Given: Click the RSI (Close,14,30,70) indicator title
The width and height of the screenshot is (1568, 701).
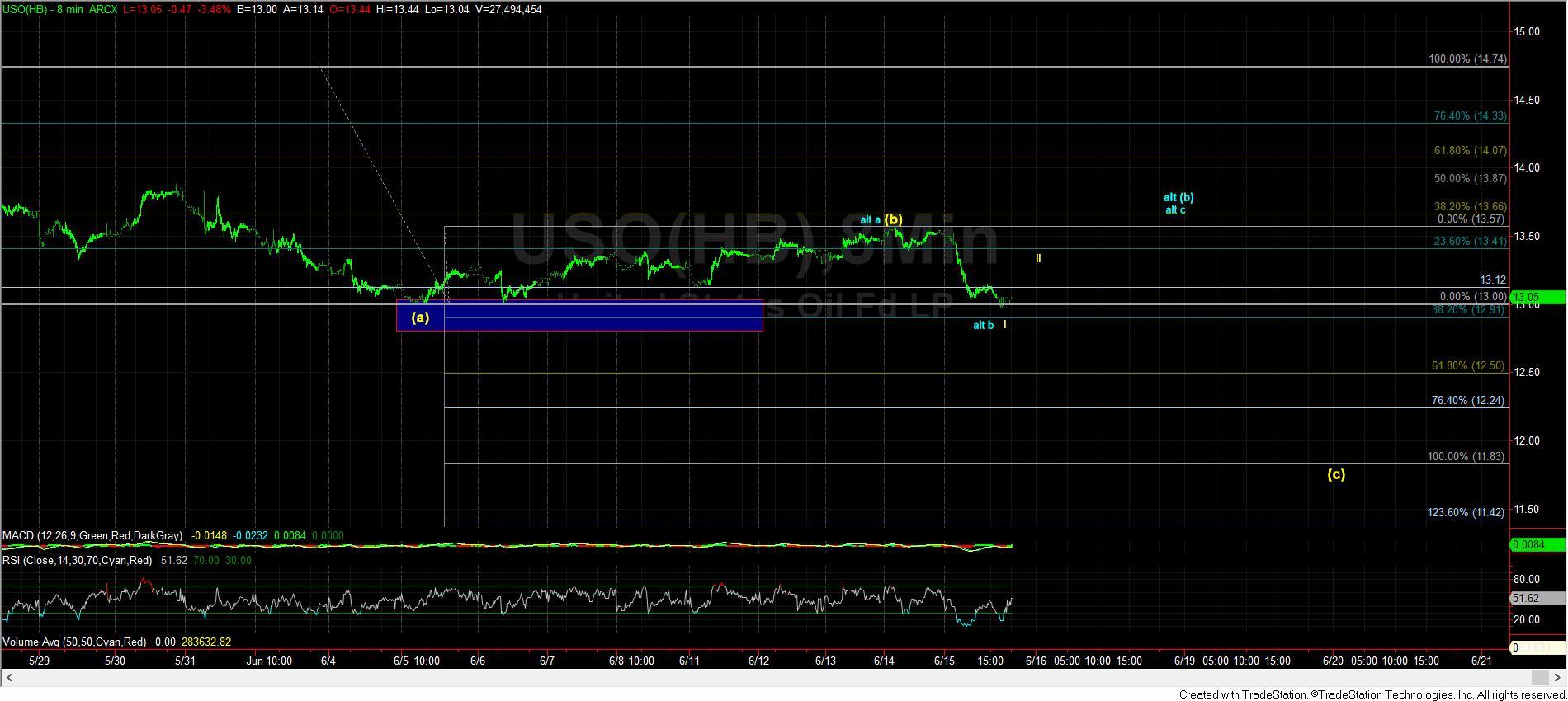Looking at the screenshot, I should (x=78, y=561).
